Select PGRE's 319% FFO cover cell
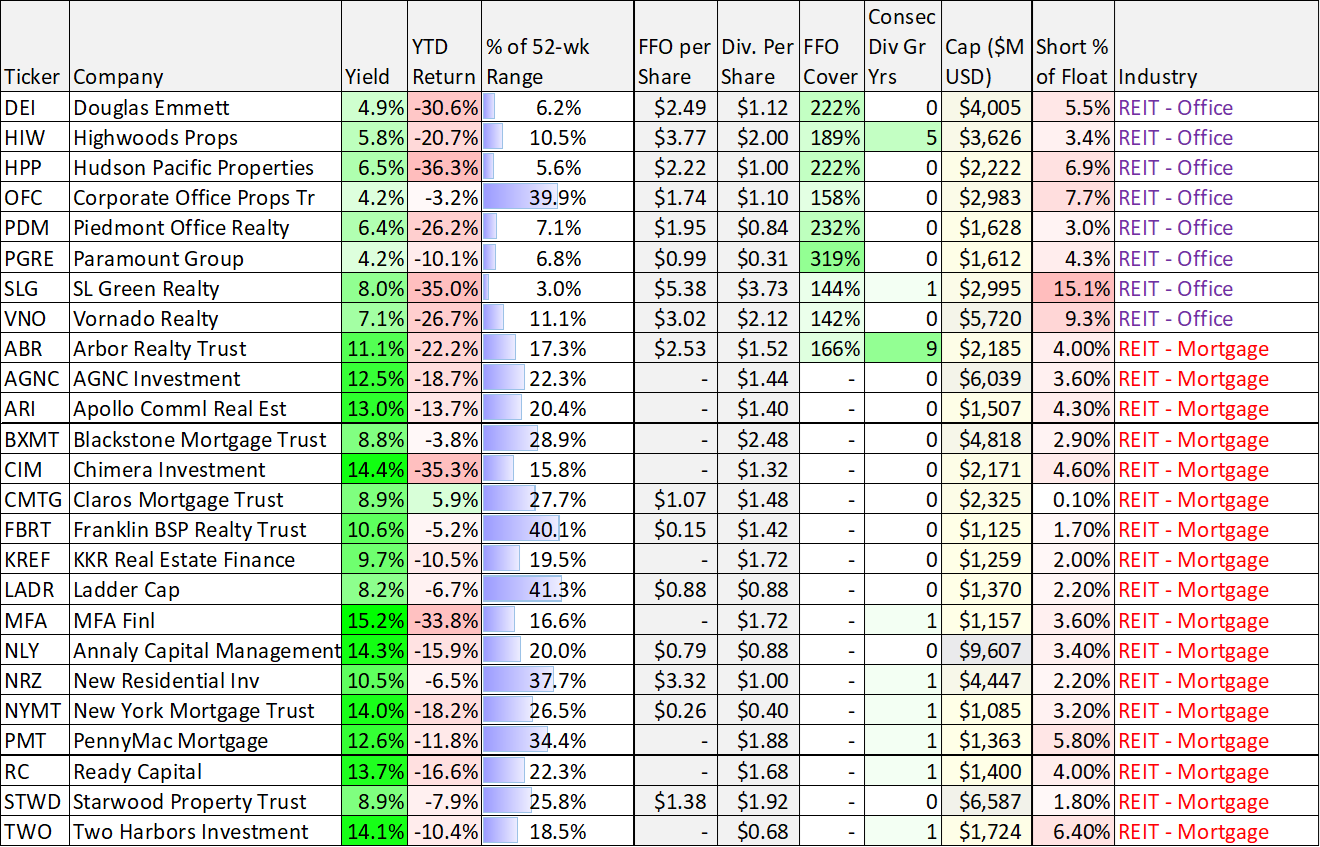 pos(831,259)
